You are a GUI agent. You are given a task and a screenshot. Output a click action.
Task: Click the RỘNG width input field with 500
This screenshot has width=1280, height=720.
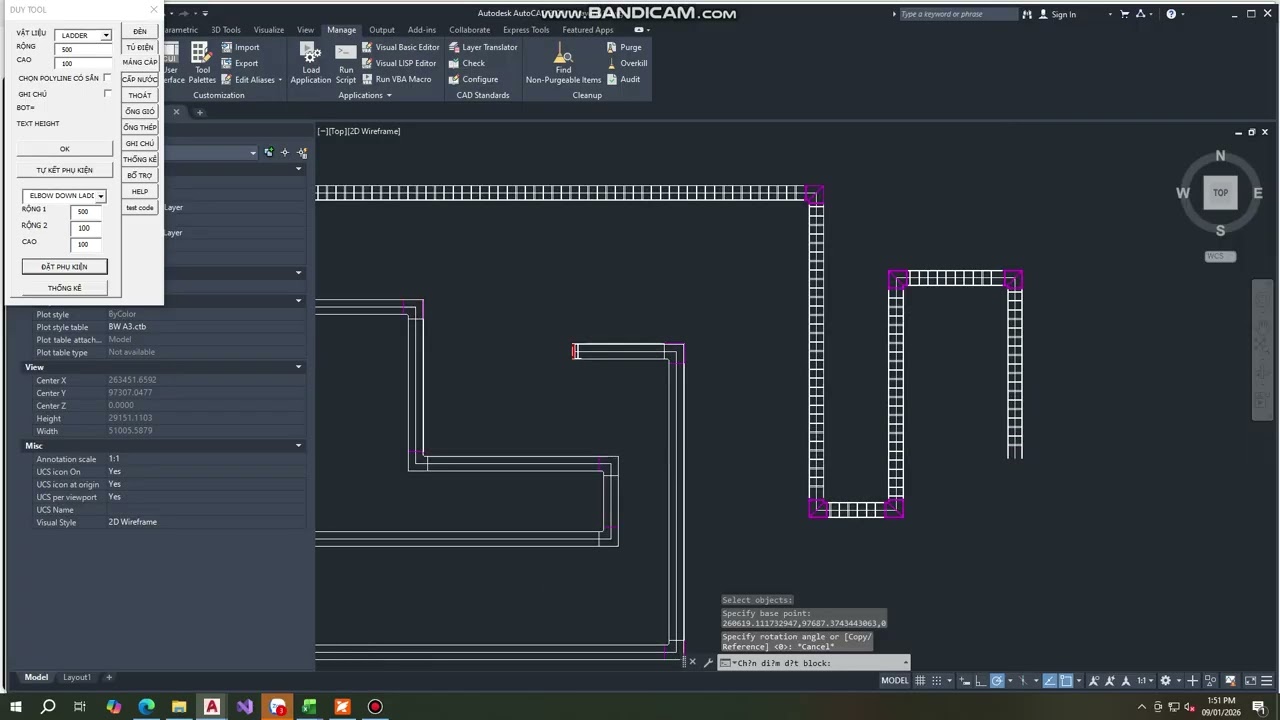[x=84, y=49]
